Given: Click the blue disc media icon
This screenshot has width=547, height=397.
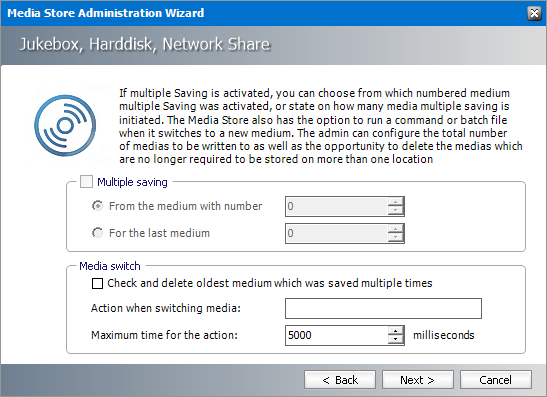Looking at the screenshot, I should coord(65,126).
